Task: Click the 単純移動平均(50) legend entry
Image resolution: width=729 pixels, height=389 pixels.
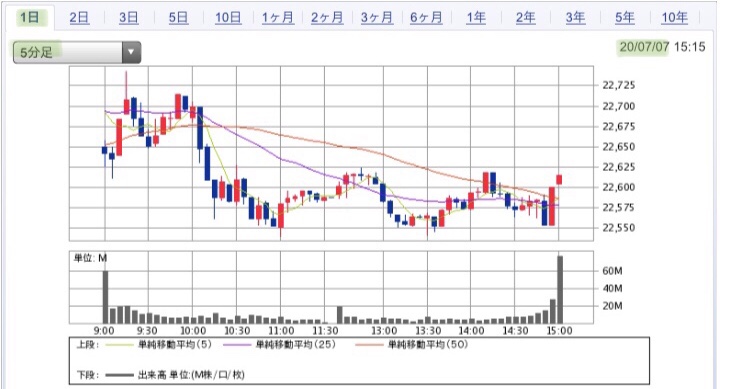Action: [x=411, y=345]
